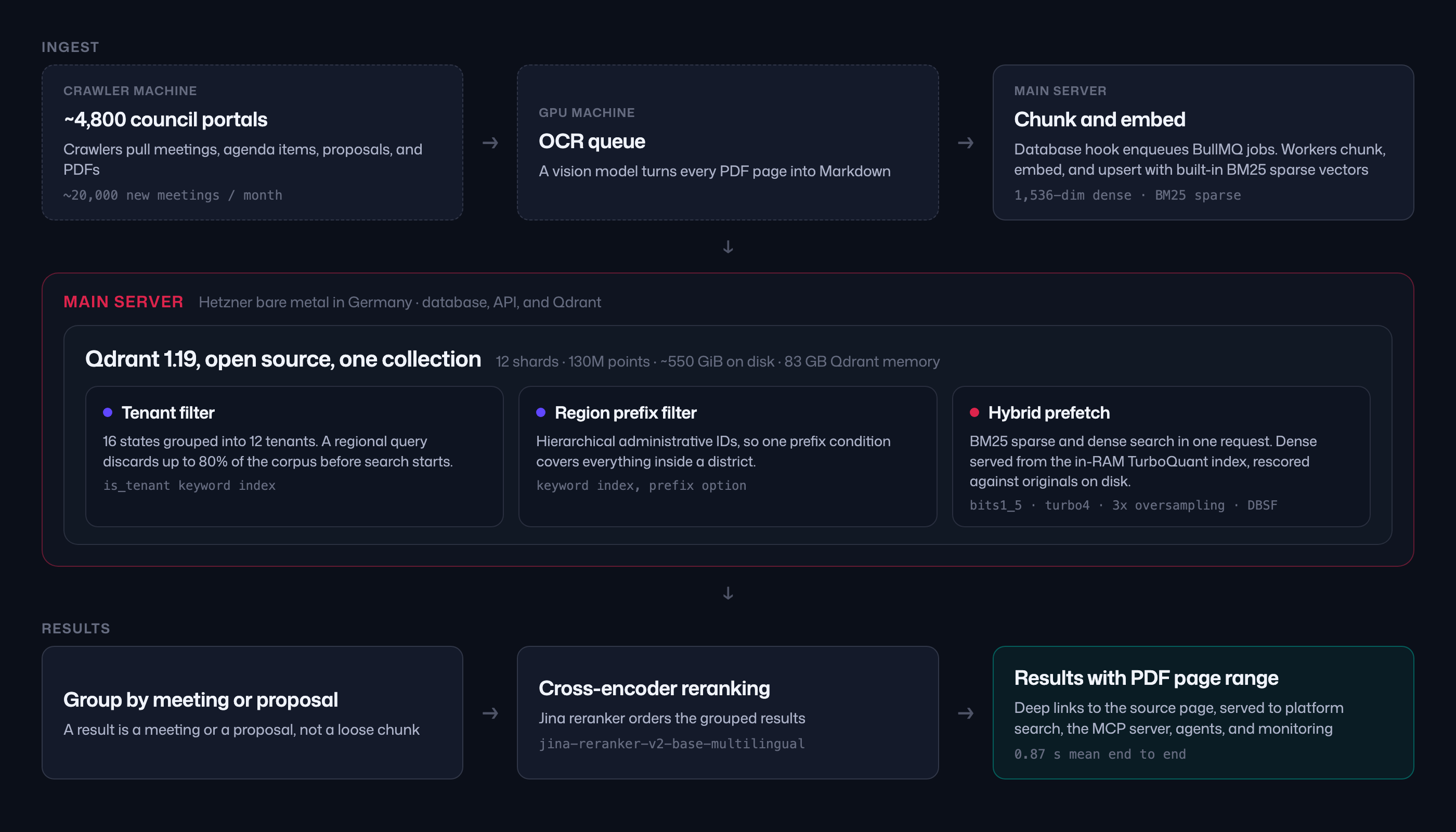Select the 'OCR queue' heading
The width and height of the screenshot is (1456, 832).
(591, 141)
